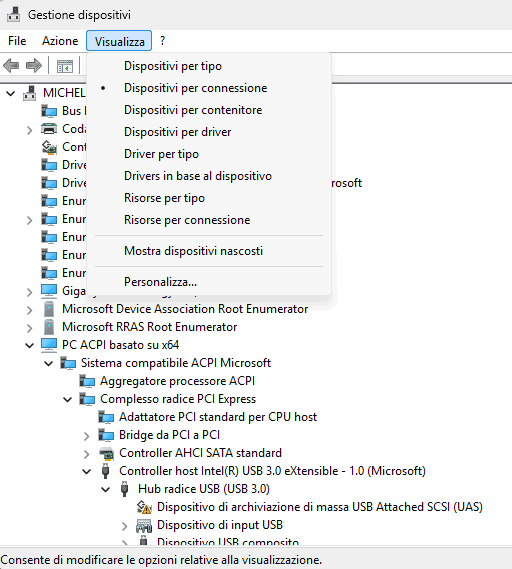Select Adattatore PCI standard per CPU host
512x569 pixels.
pos(218,417)
